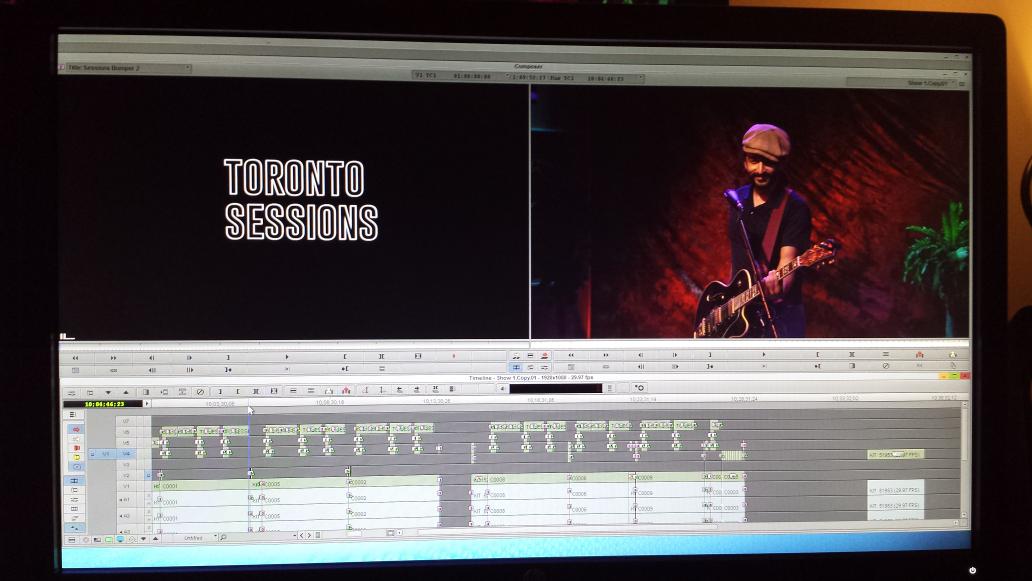The image size is (1032, 581).
Task: Go to OUT point in record monitor
Action: point(710,366)
